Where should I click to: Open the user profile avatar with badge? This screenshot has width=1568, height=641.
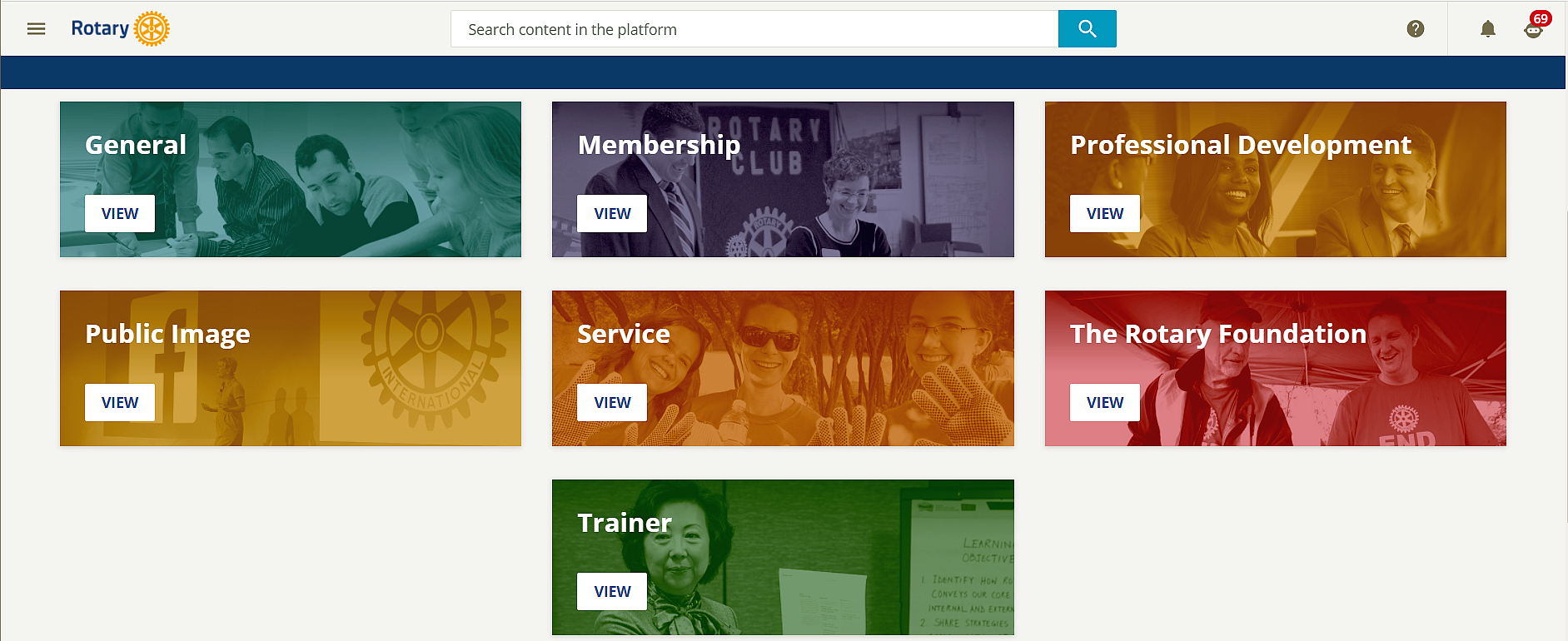(x=1533, y=29)
